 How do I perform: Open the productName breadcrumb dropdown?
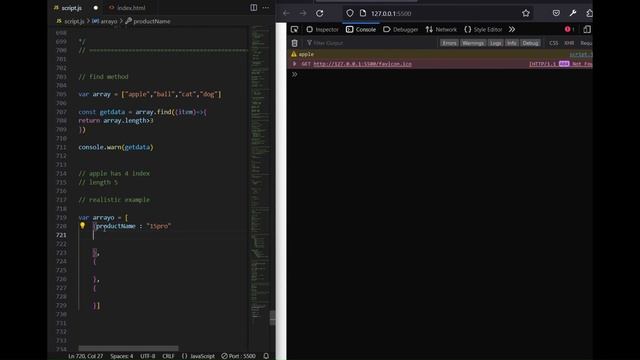[148, 21]
